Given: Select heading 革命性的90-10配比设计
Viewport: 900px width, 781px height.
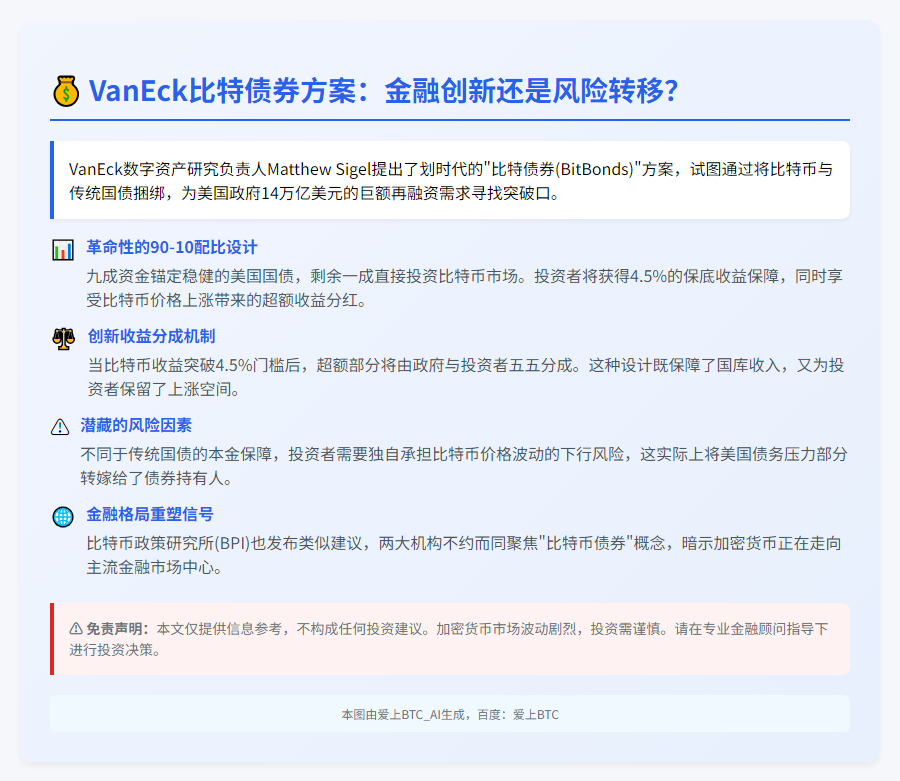Looking at the screenshot, I should click(x=172, y=247).
